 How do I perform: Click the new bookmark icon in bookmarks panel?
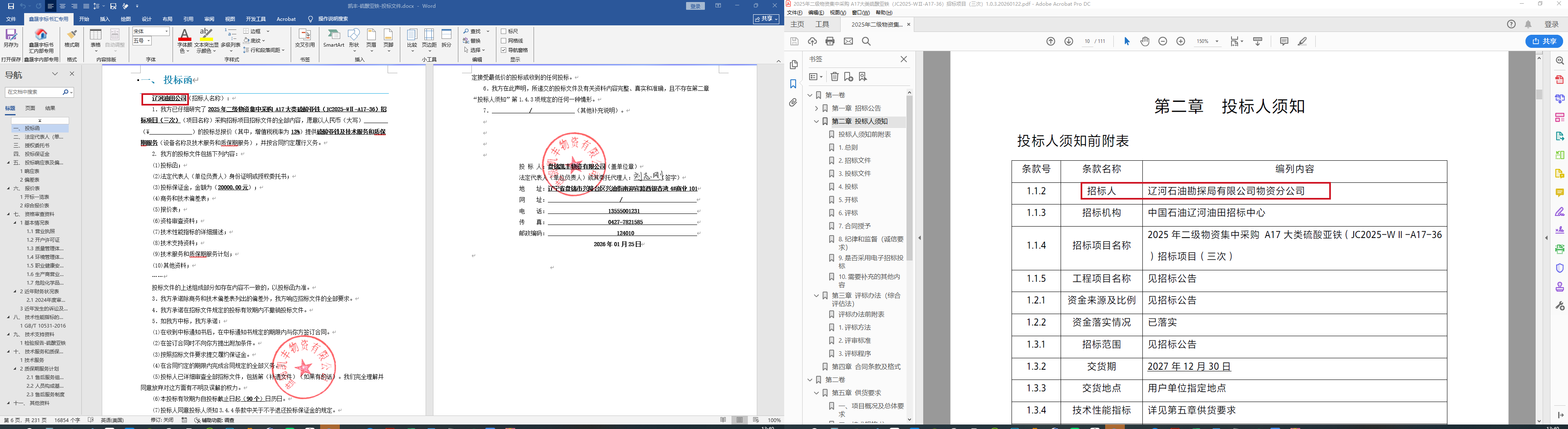(x=848, y=76)
